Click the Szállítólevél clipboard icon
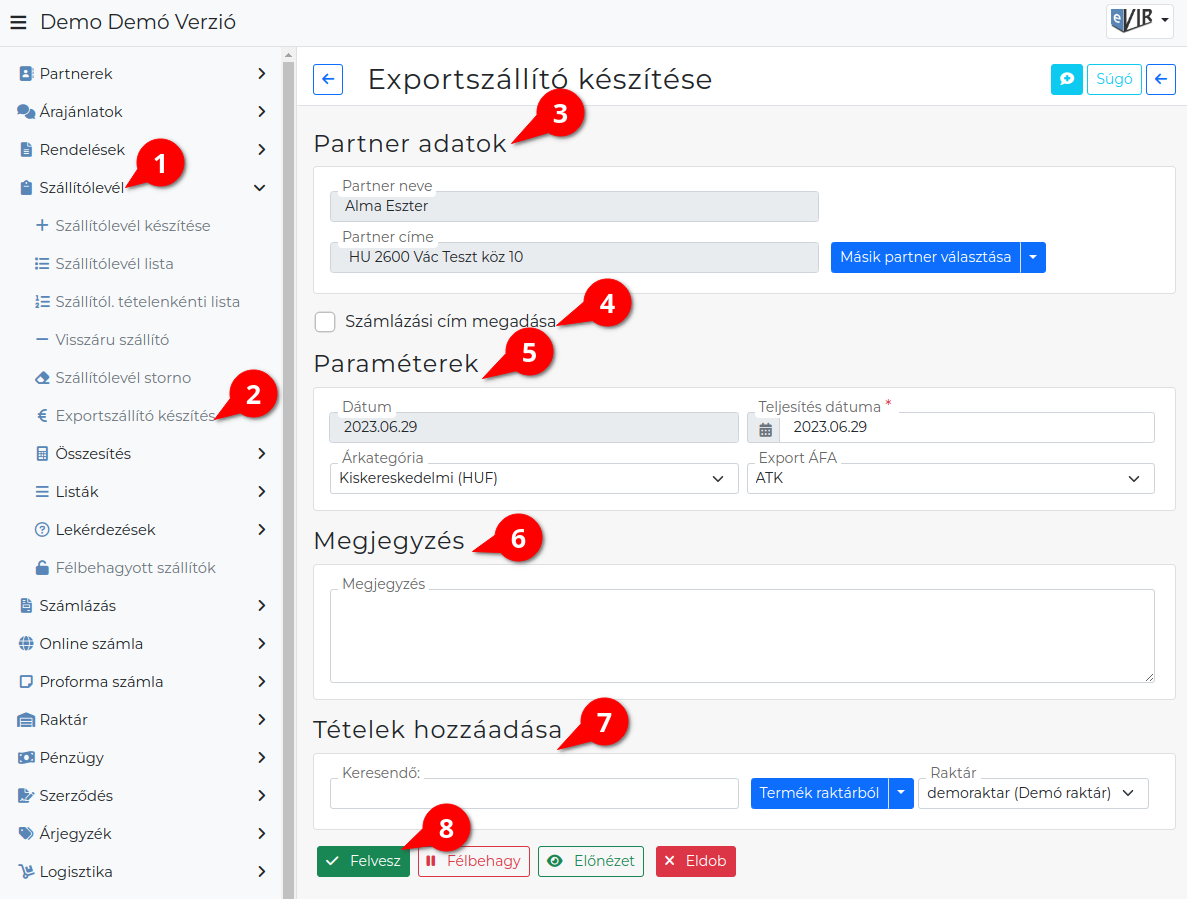 (26, 188)
